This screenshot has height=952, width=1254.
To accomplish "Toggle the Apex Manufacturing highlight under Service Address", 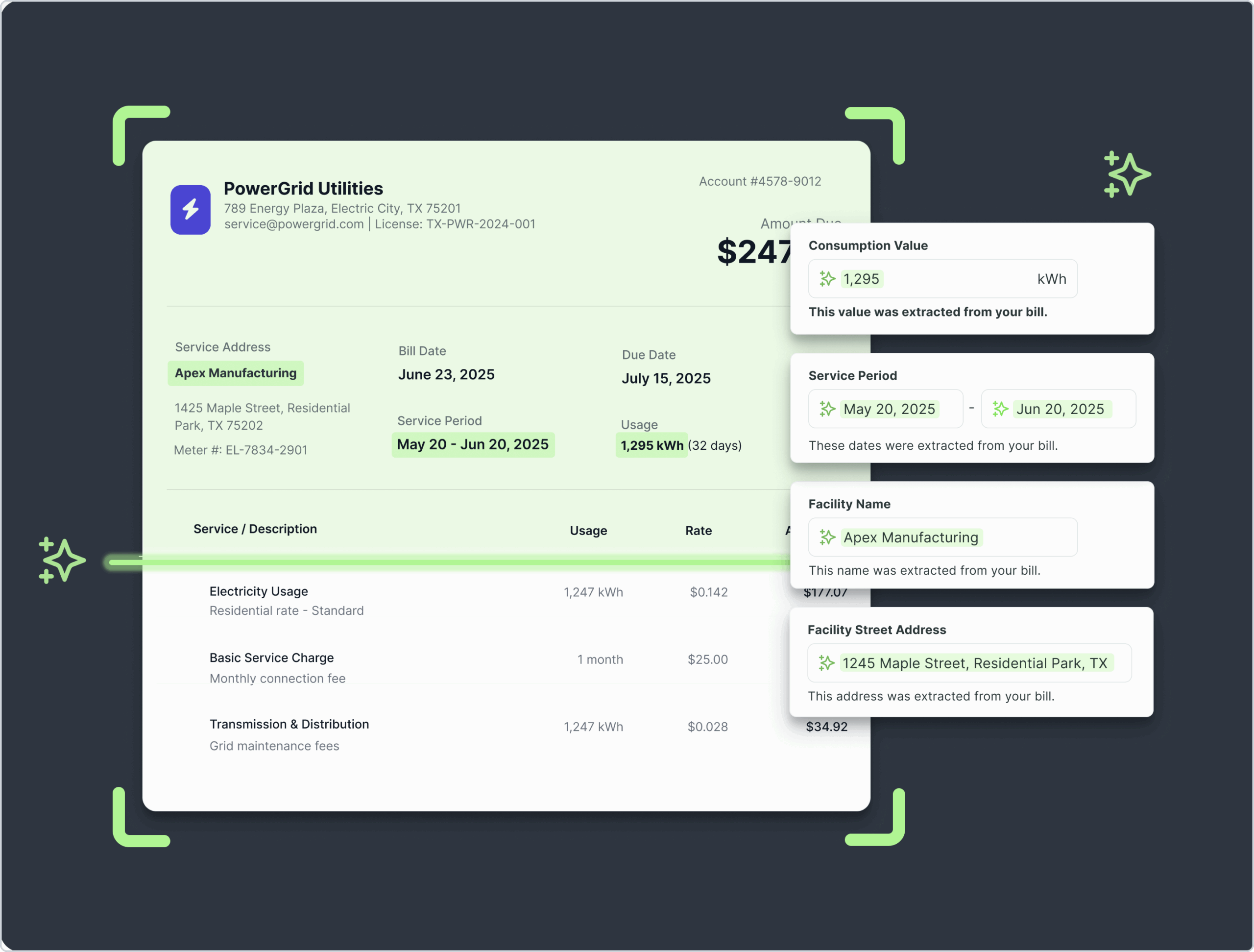I will pyautogui.click(x=235, y=373).
